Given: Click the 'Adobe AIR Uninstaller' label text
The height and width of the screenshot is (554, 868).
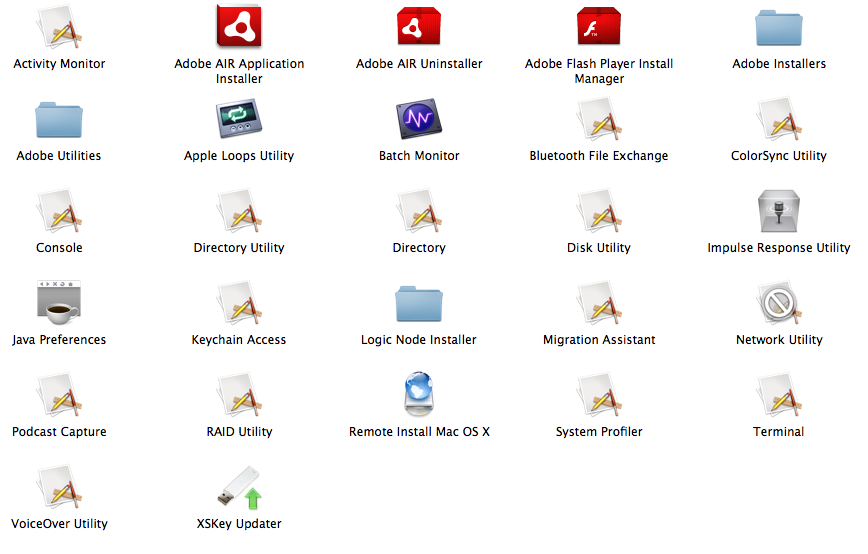Looking at the screenshot, I should pyautogui.click(x=419, y=64).
